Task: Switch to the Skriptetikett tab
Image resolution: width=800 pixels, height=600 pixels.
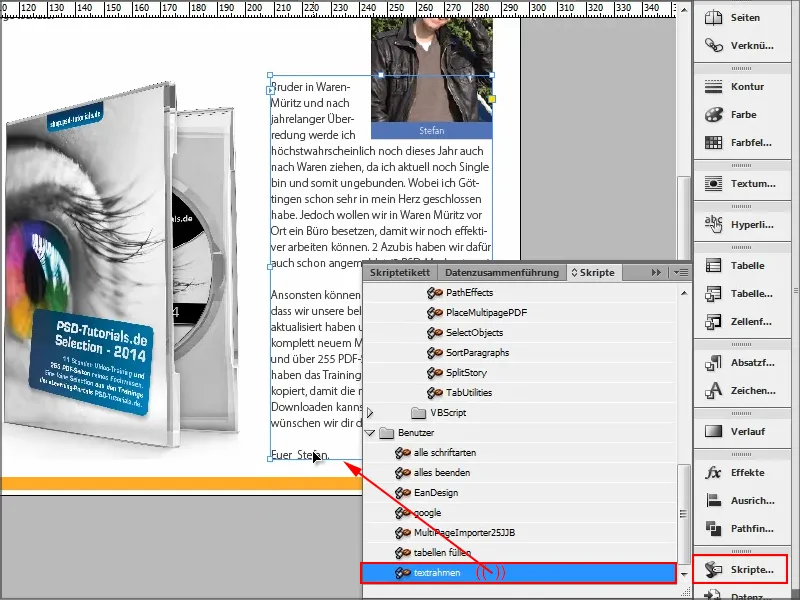Action: tap(400, 272)
